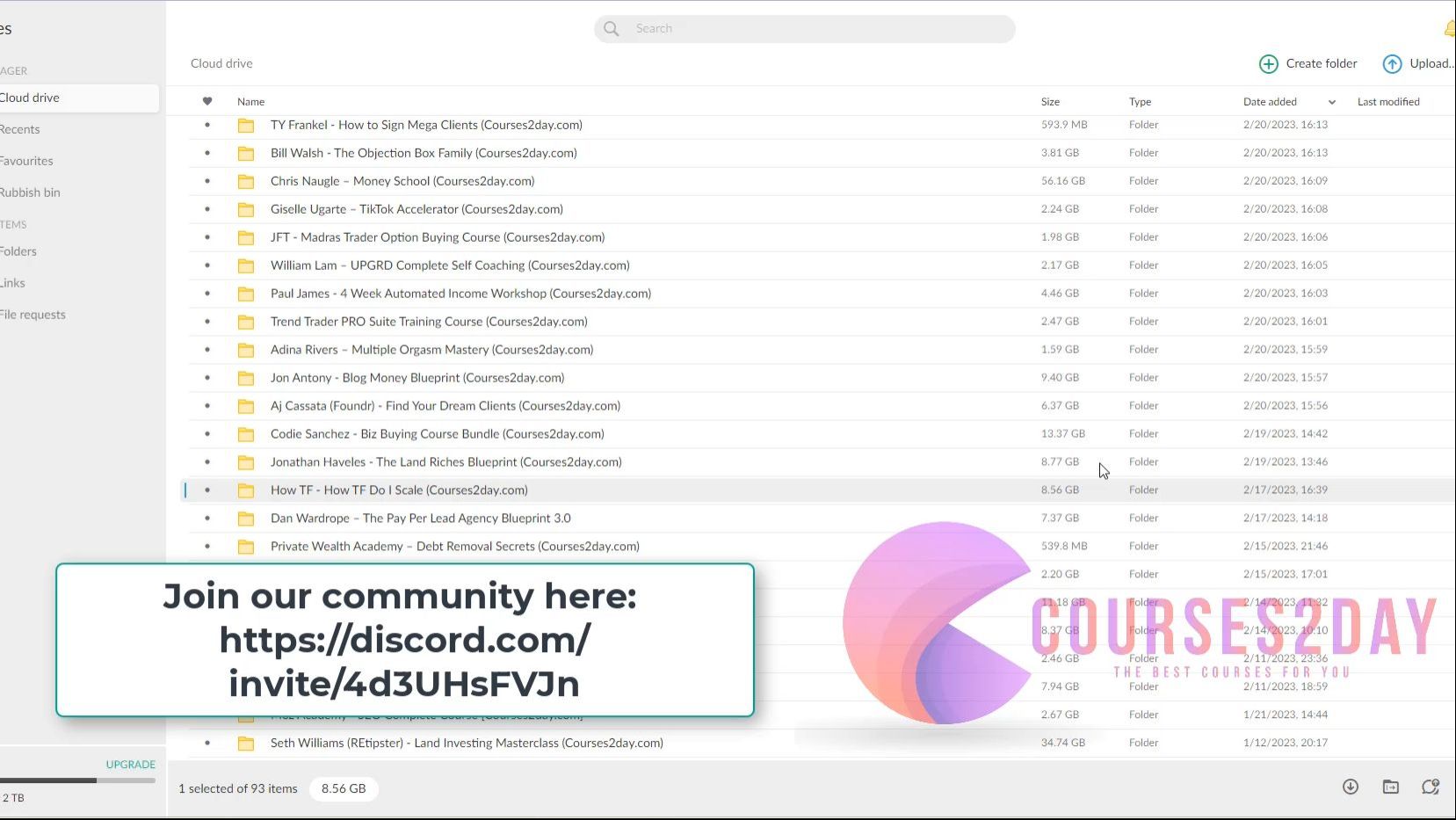
Task: Click the Create folder plus icon
Action: click(1268, 63)
